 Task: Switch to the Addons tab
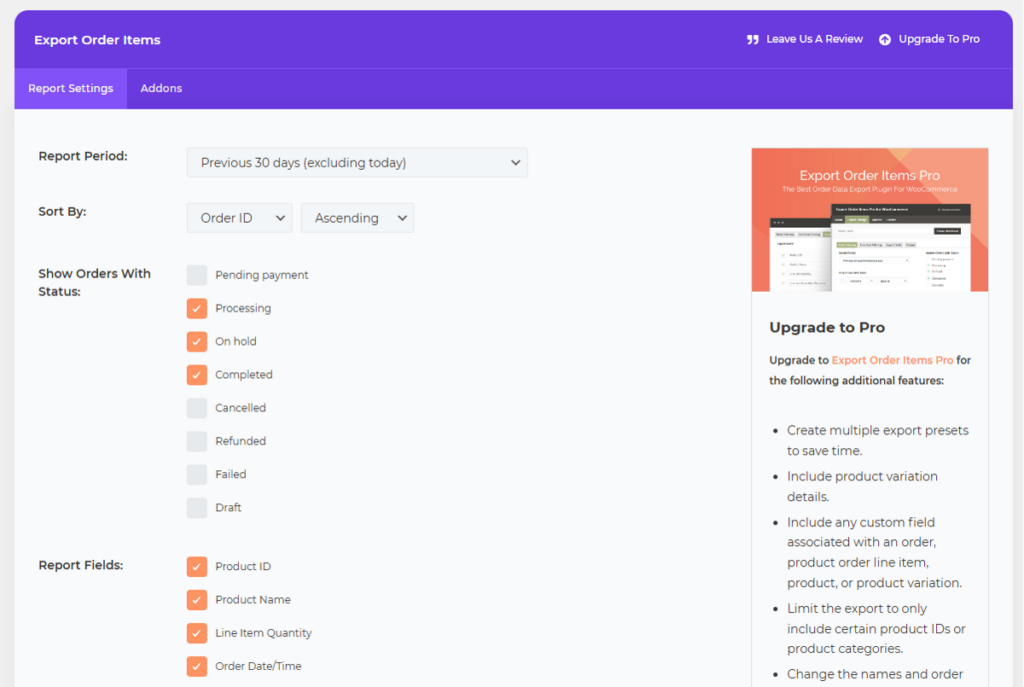[x=161, y=88]
